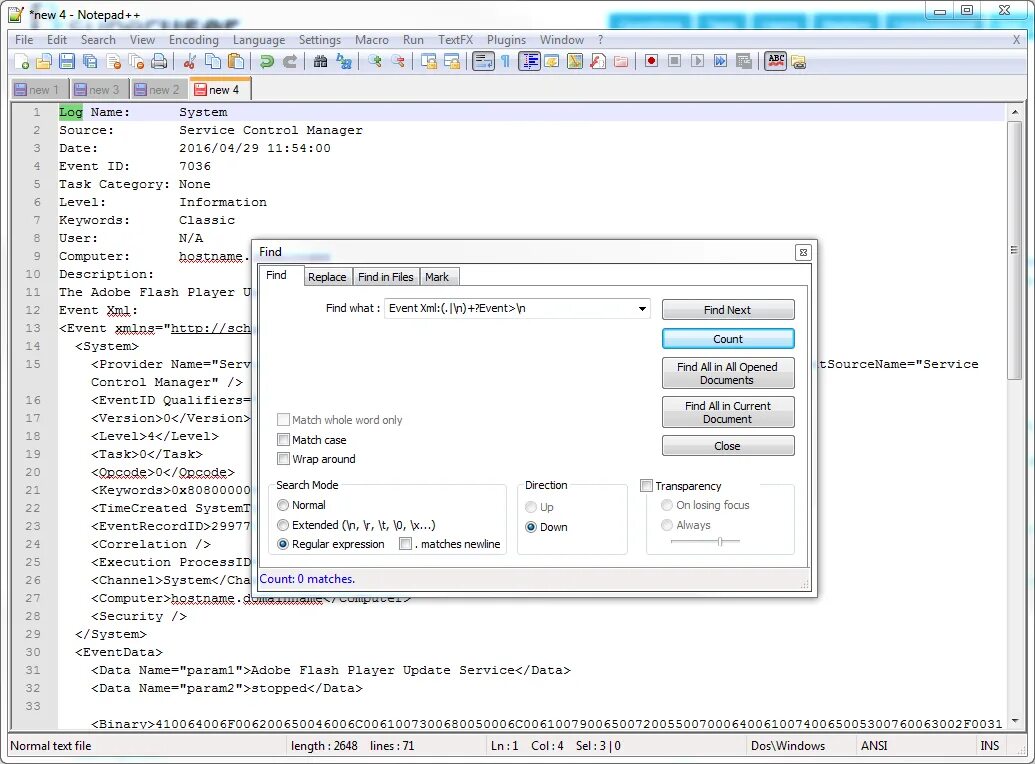Select the Regular expression radio button
The width and height of the screenshot is (1035, 764).
283,544
